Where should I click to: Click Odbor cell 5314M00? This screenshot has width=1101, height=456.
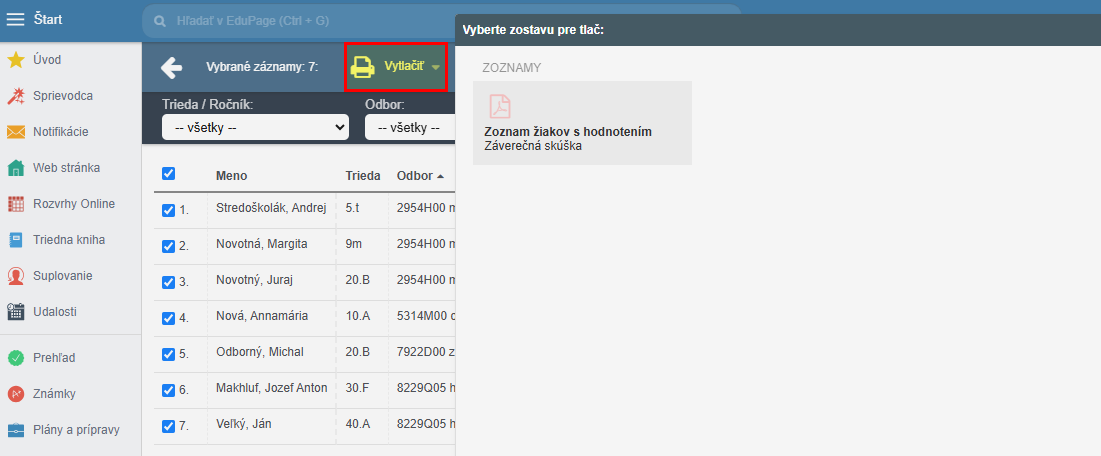point(426,315)
